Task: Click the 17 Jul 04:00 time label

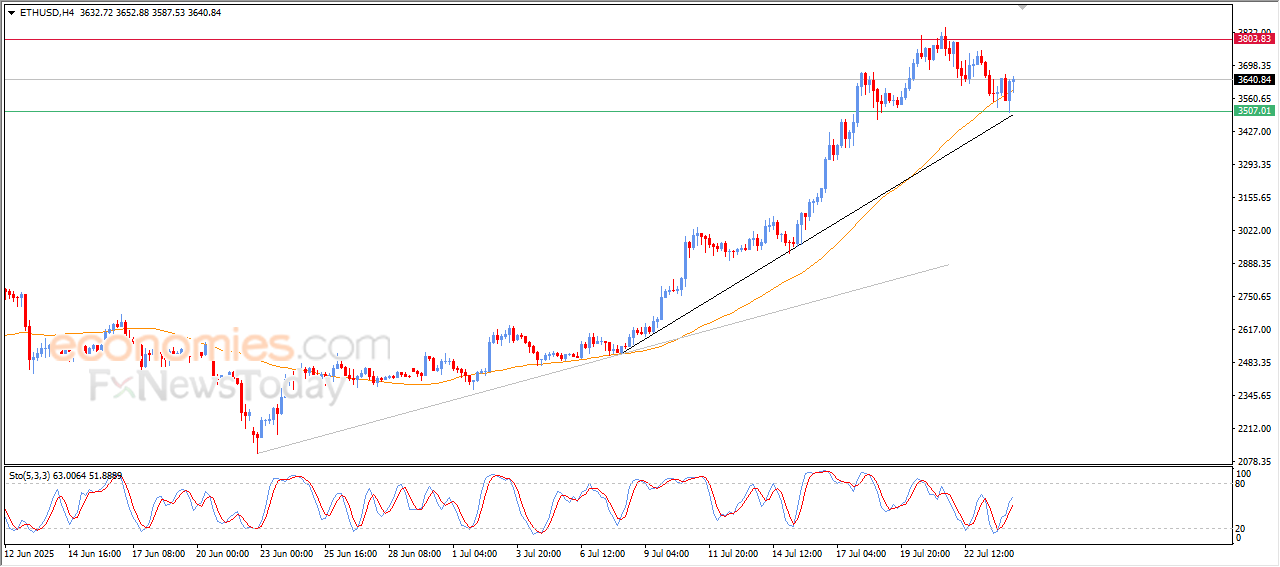Action: pos(862,552)
